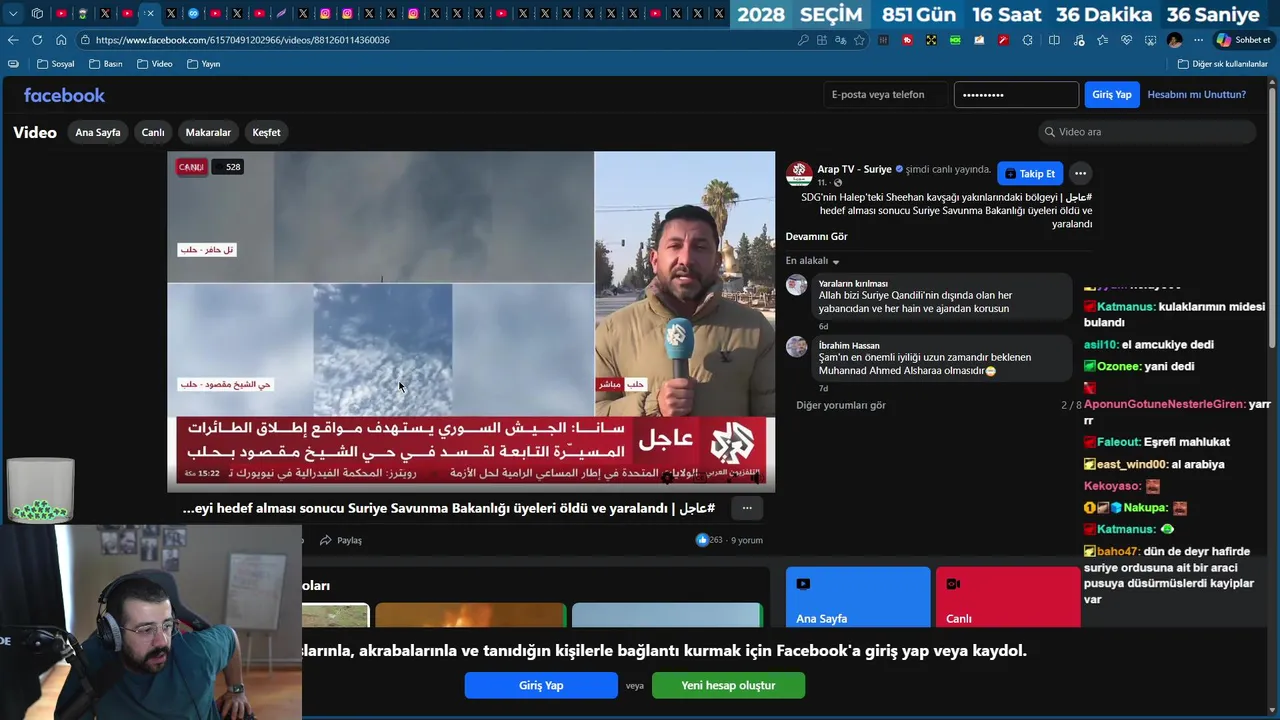1280x720 pixels.
Task: Open video player settings gear
Action: point(668,479)
